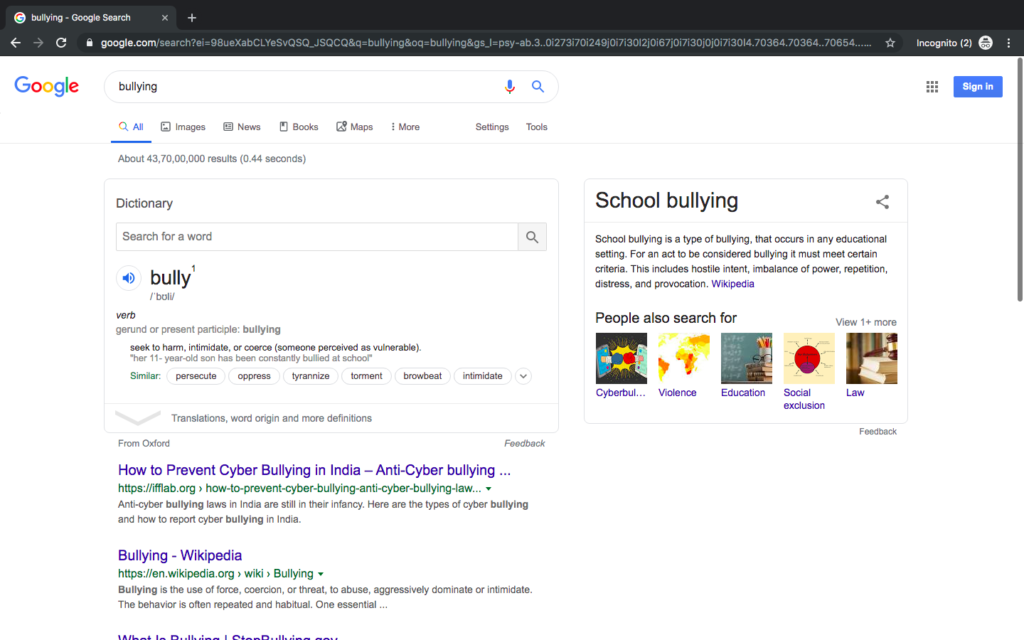Viewport: 1024px width, 640px height.
Task: Click the address bar URL
Action: (x=486, y=43)
